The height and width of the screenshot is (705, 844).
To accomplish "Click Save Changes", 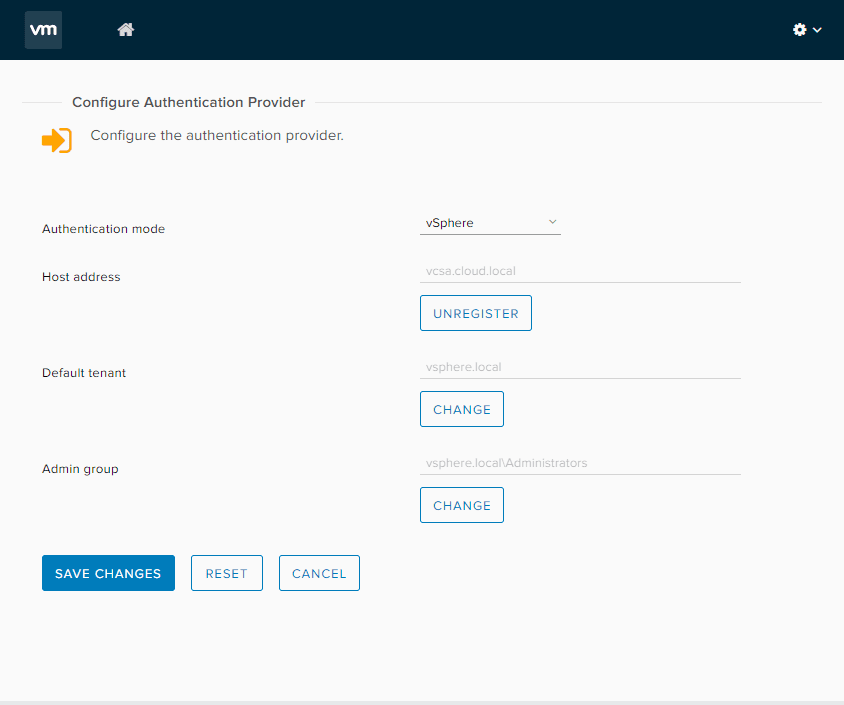I will pyautogui.click(x=108, y=573).
